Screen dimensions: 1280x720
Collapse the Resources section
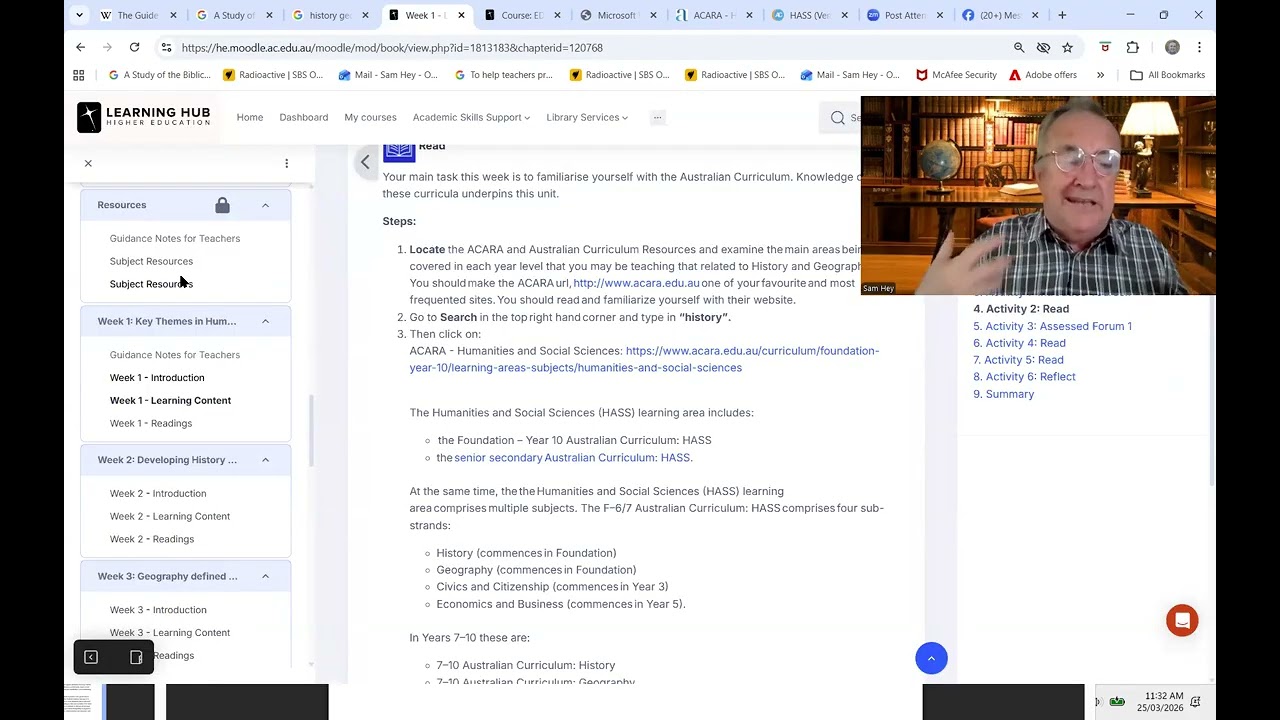265,205
